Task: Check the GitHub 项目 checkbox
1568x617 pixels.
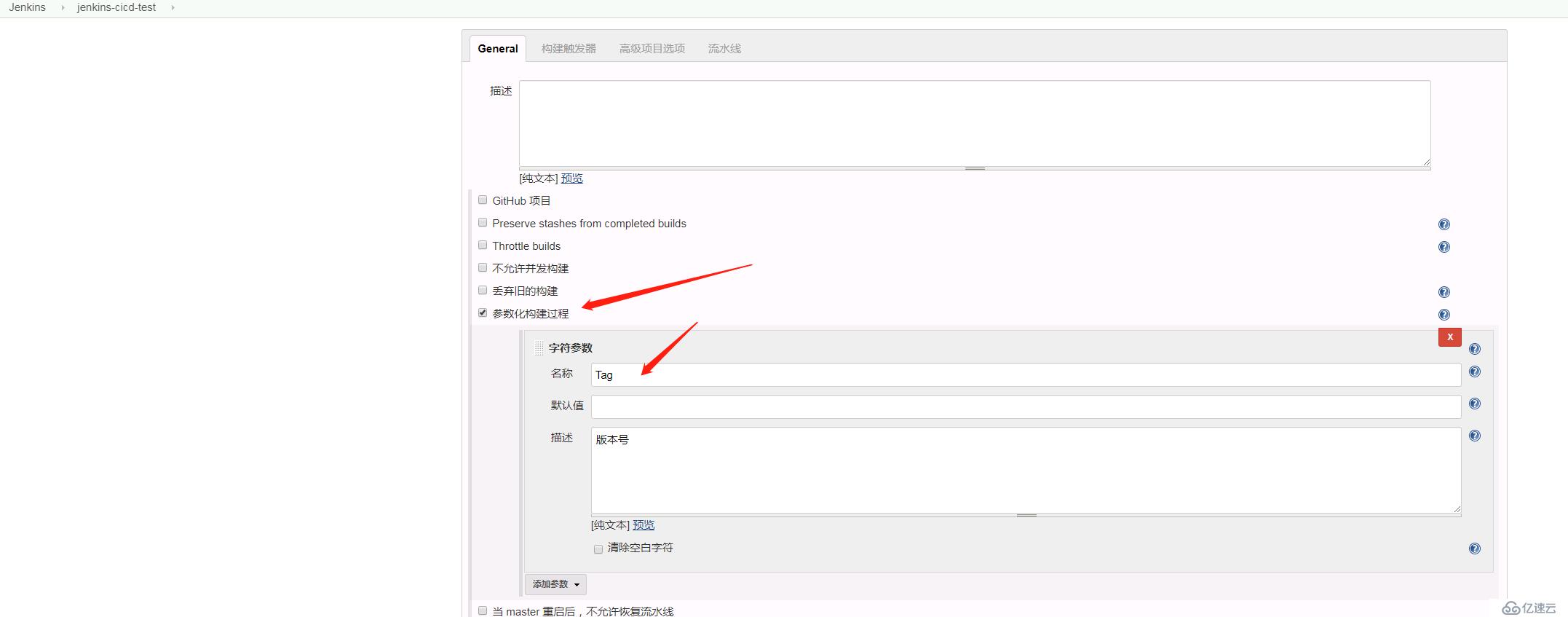Action: pyautogui.click(x=483, y=200)
